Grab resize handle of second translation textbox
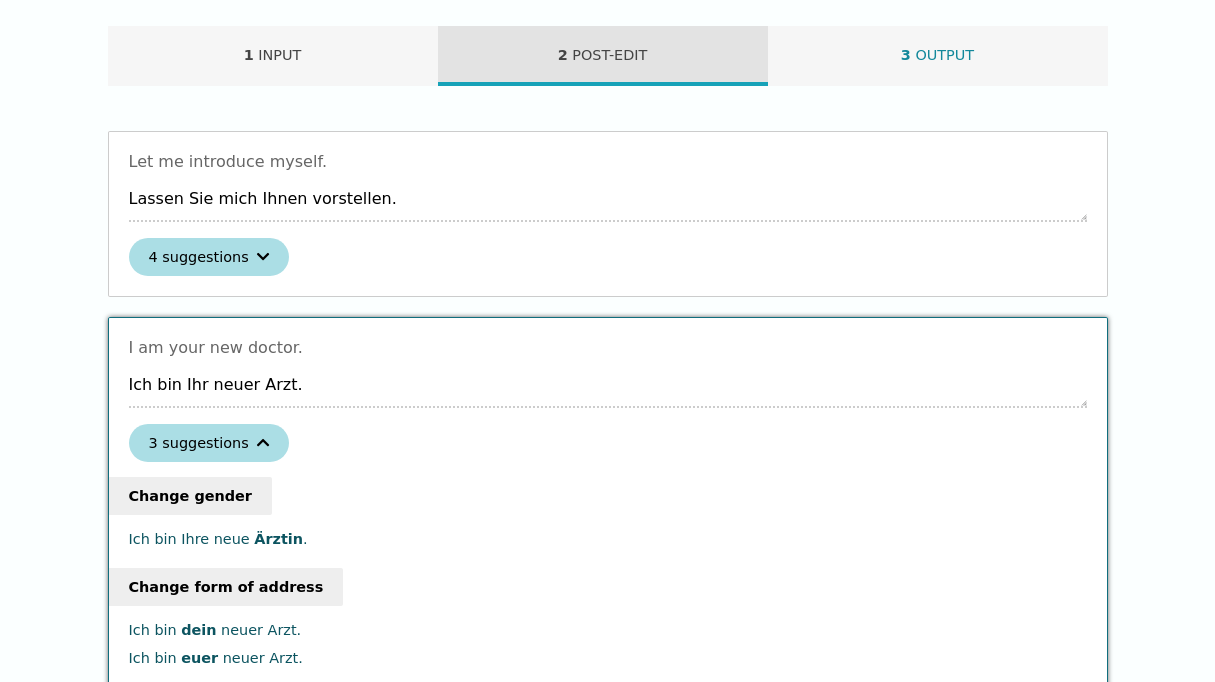The width and height of the screenshot is (1215, 682). [1082, 403]
